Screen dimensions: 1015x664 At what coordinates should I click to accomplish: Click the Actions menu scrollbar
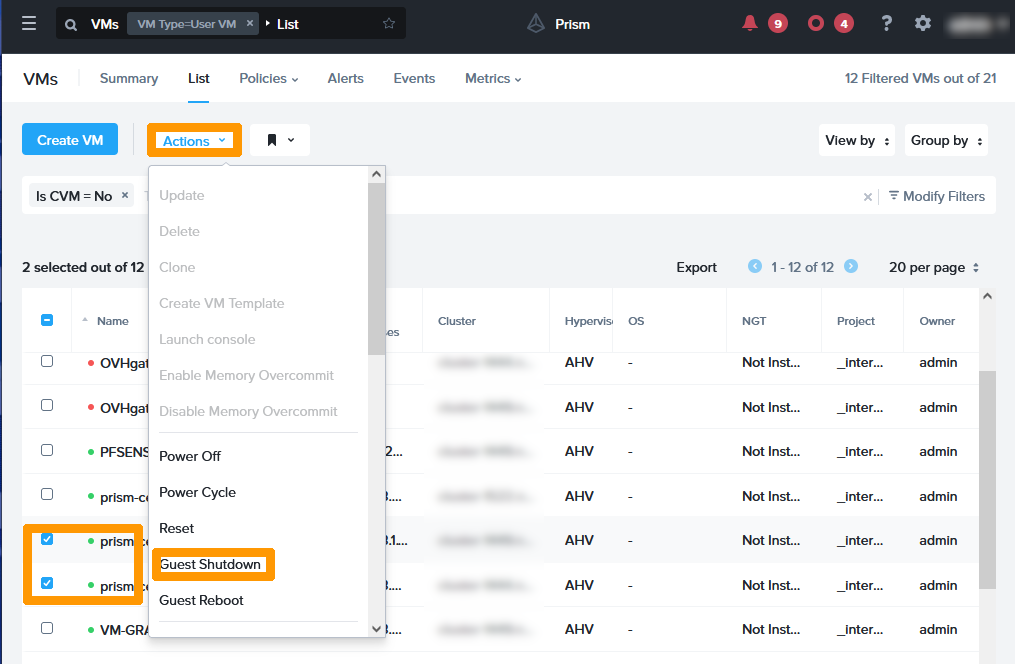coord(376,270)
